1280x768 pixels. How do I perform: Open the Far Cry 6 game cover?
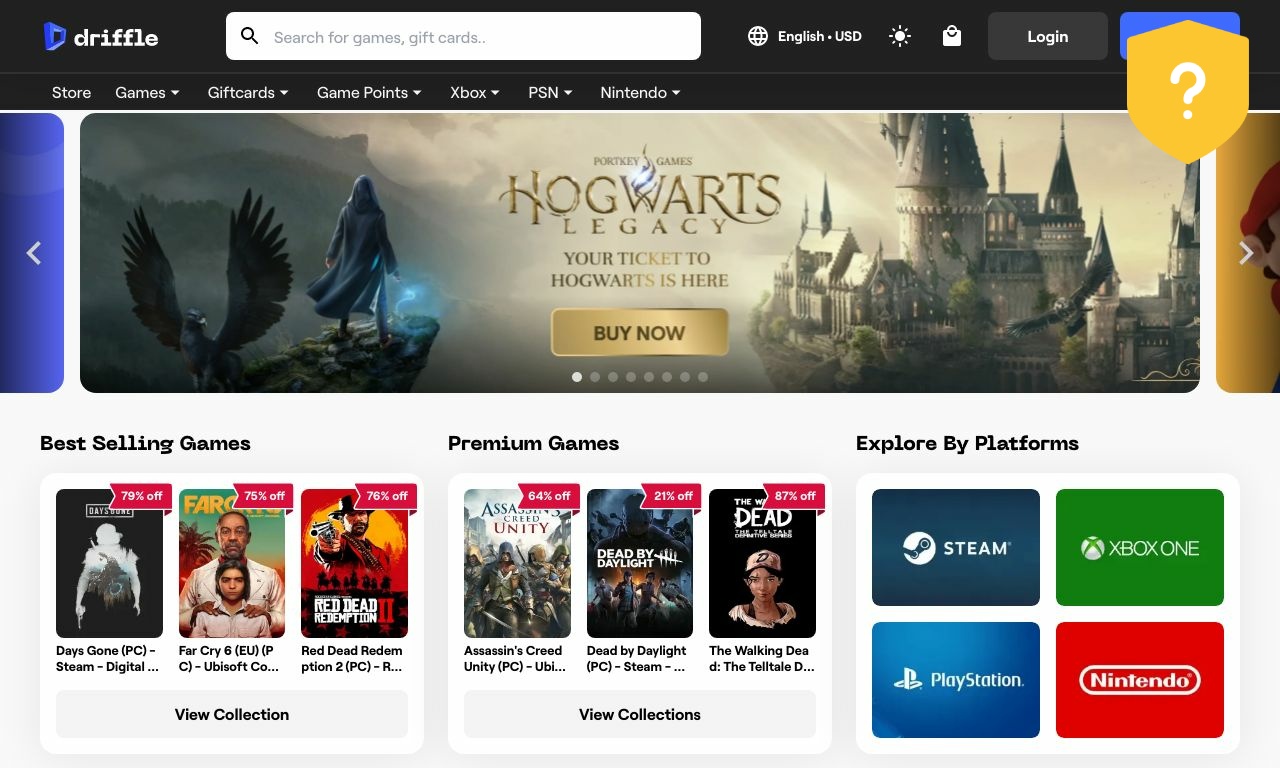[x=232, y=563]
